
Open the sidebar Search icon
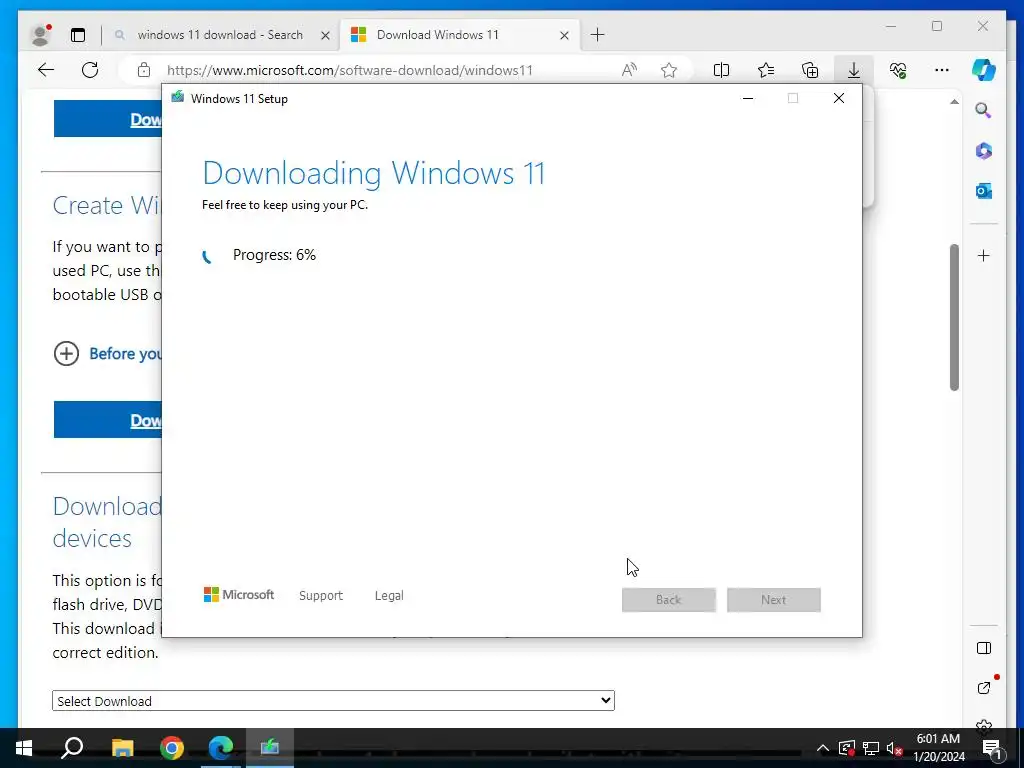(984, 110)
